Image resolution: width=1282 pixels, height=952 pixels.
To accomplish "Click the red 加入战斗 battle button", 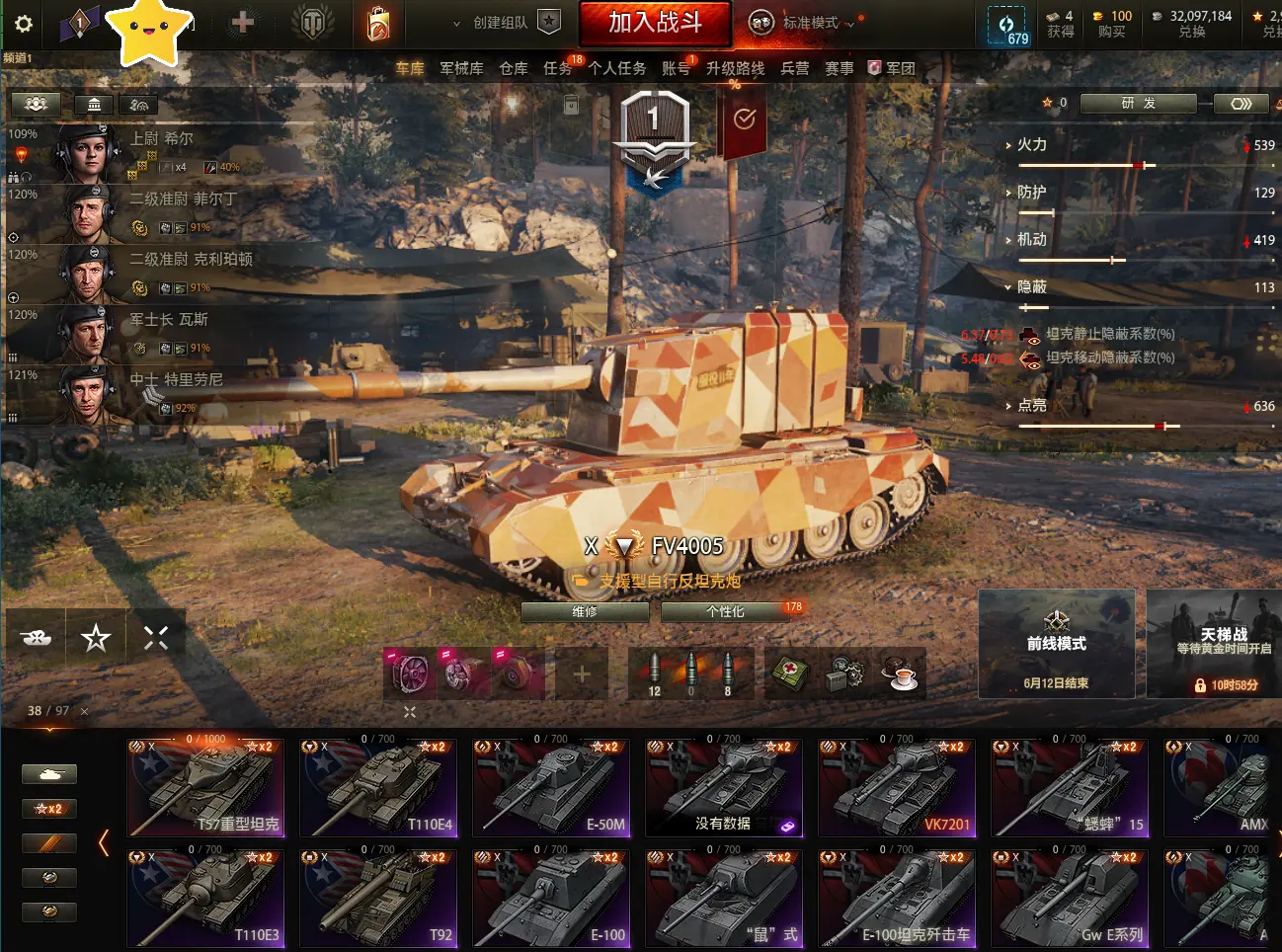I will (655, 23).
